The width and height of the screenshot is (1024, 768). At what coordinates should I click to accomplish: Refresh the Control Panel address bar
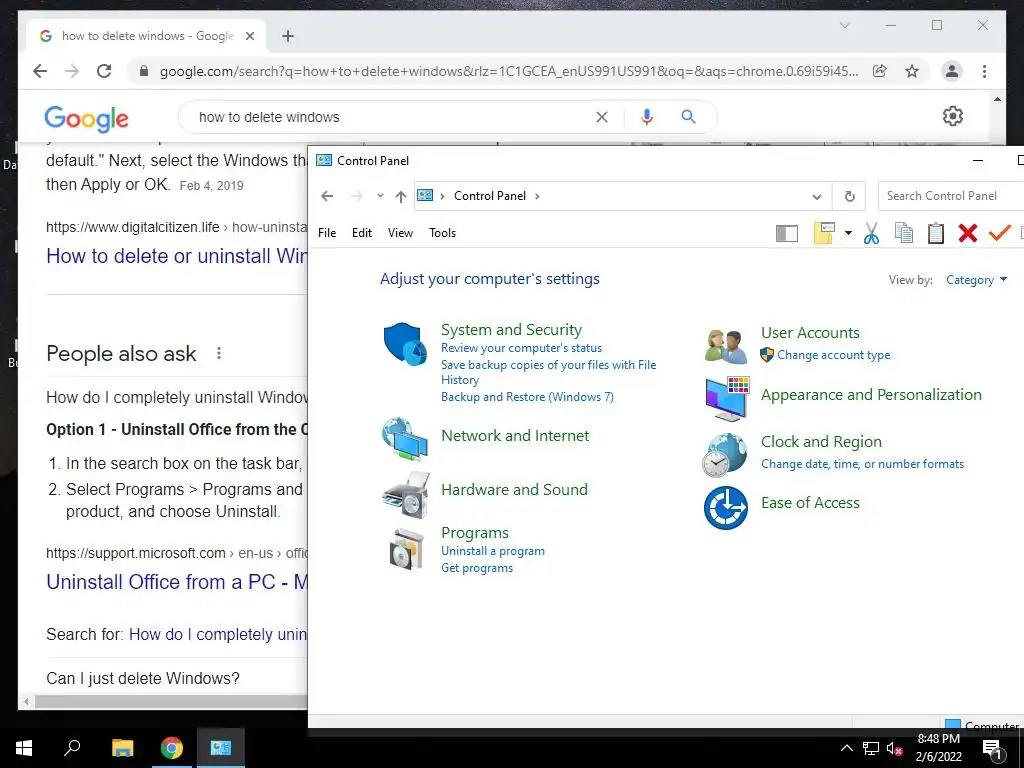point(850,196)
